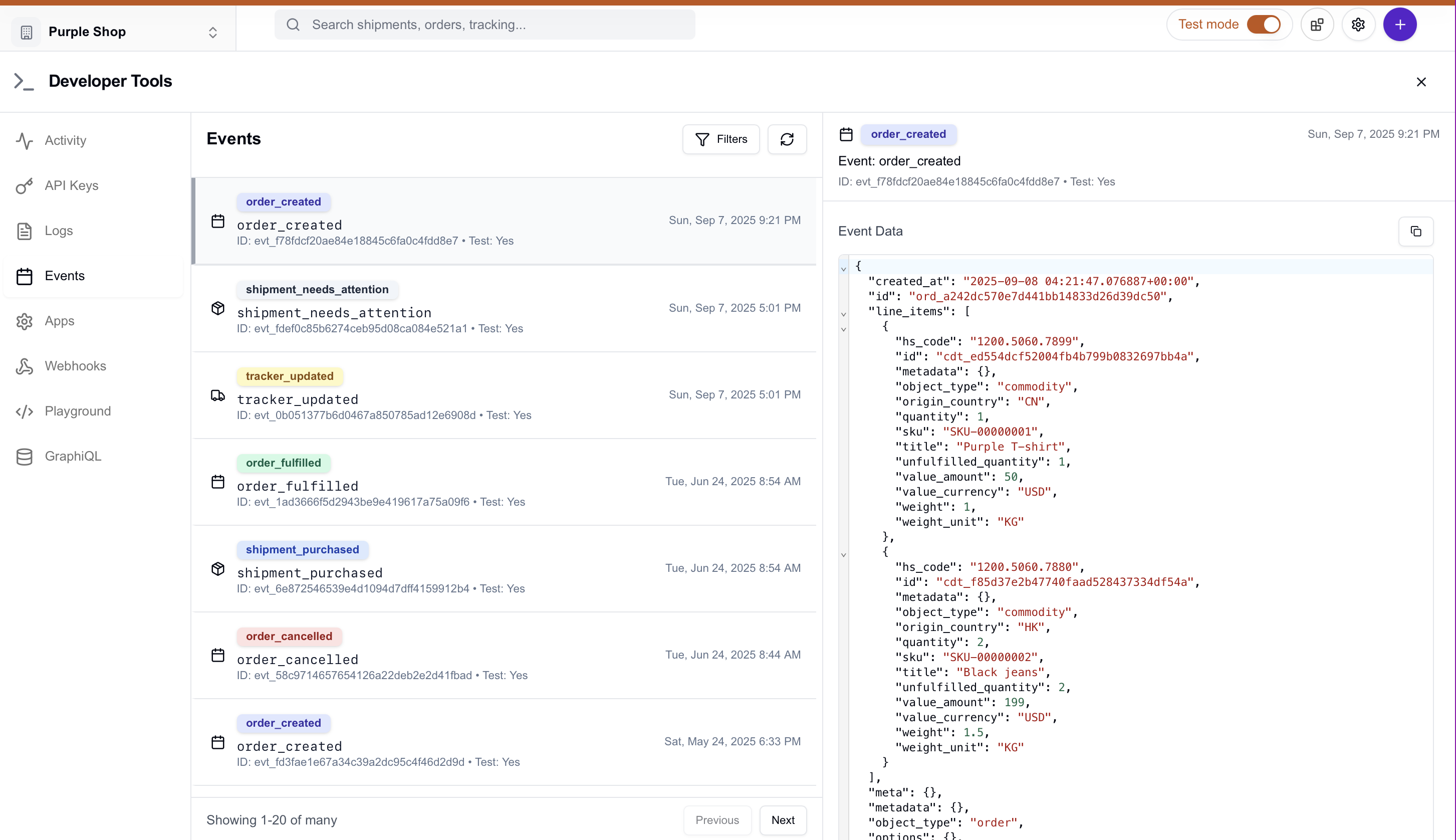The image size is (1456, 840).
Task: Click the purple plus button
Action: click(x=1400, y=24)
